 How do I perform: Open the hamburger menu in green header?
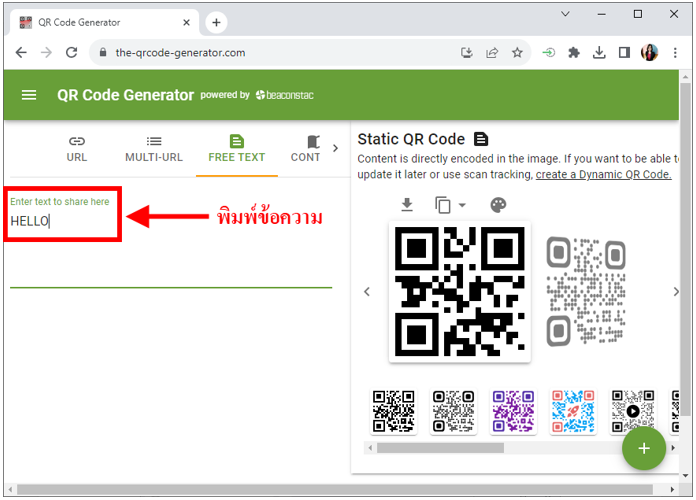pos(29,95)
